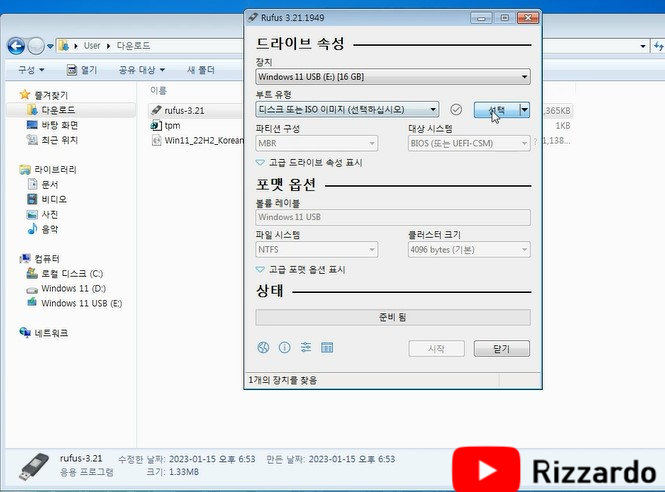
Task: Click the 볼륨 레이블 volume label field
Action: (x=393, y=217)
